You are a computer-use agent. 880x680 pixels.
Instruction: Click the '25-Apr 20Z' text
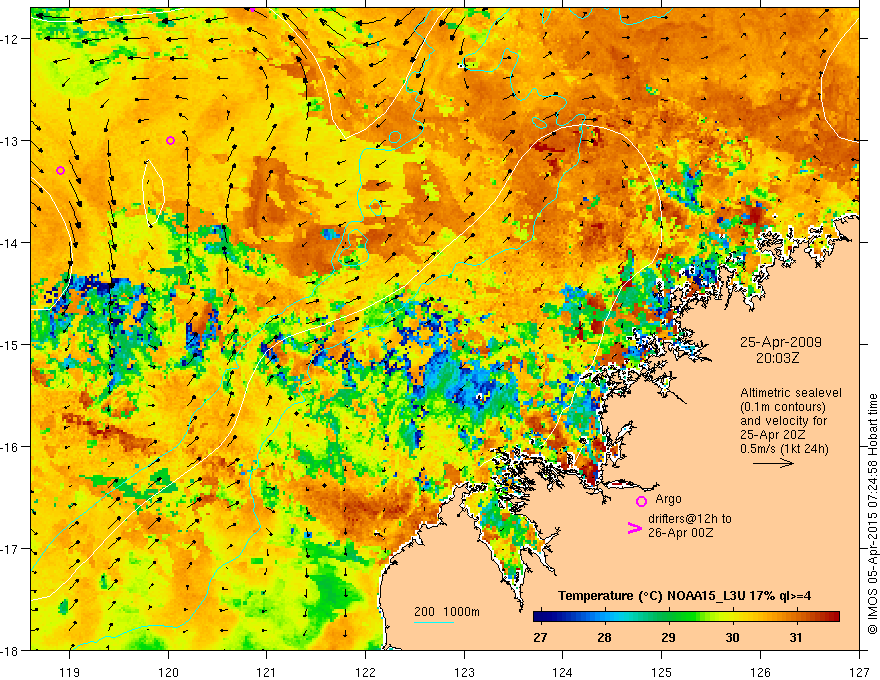(773, 435)
